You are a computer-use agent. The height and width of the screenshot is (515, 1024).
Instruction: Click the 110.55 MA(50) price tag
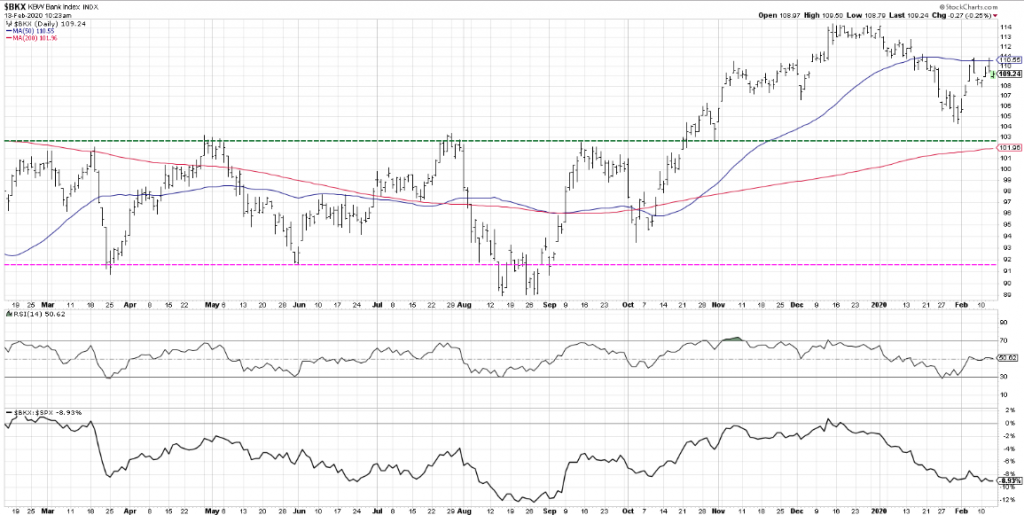[x=1008, y=60]
